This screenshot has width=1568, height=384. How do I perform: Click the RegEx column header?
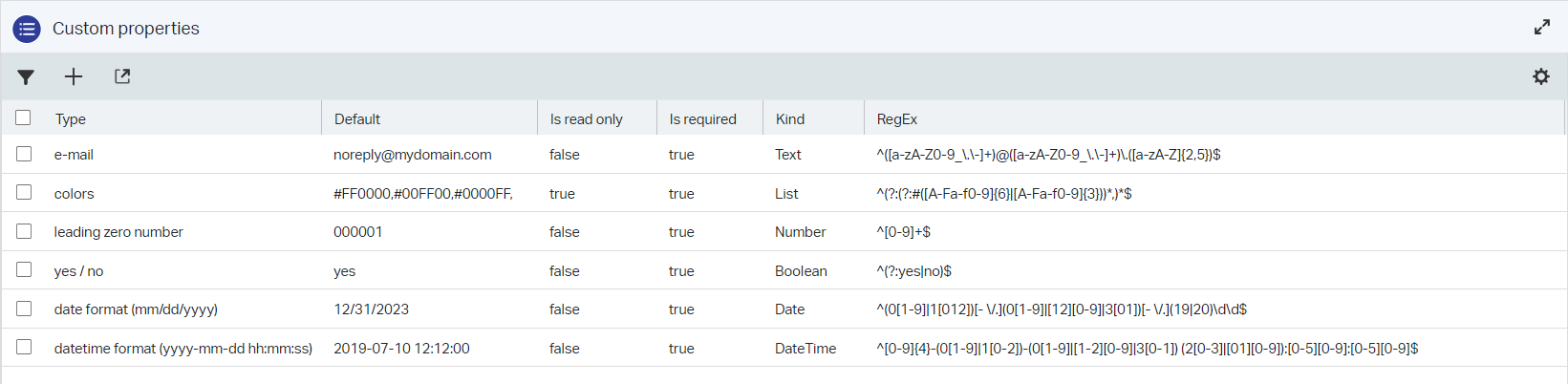[896, 119]
